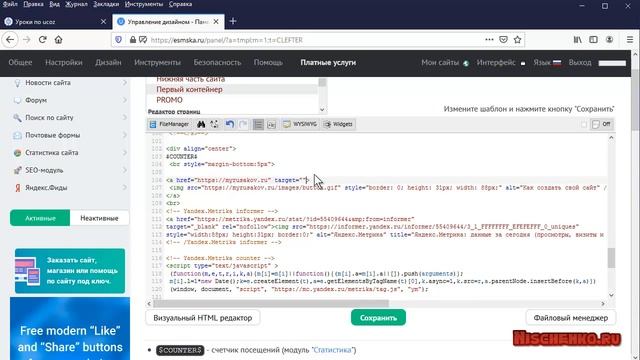Go back in browser history
This screenshot has height=360, width=640.
10,40
